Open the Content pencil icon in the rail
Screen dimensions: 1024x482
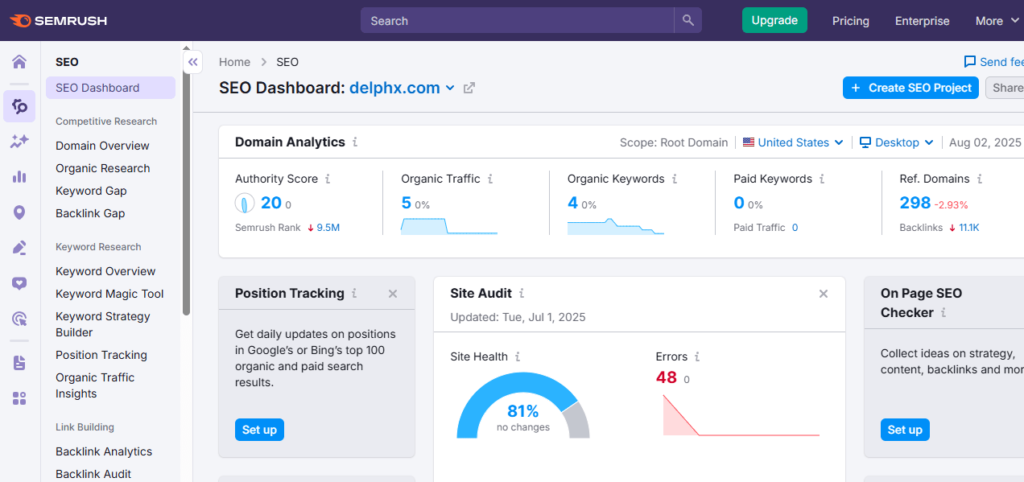[20, 248]
